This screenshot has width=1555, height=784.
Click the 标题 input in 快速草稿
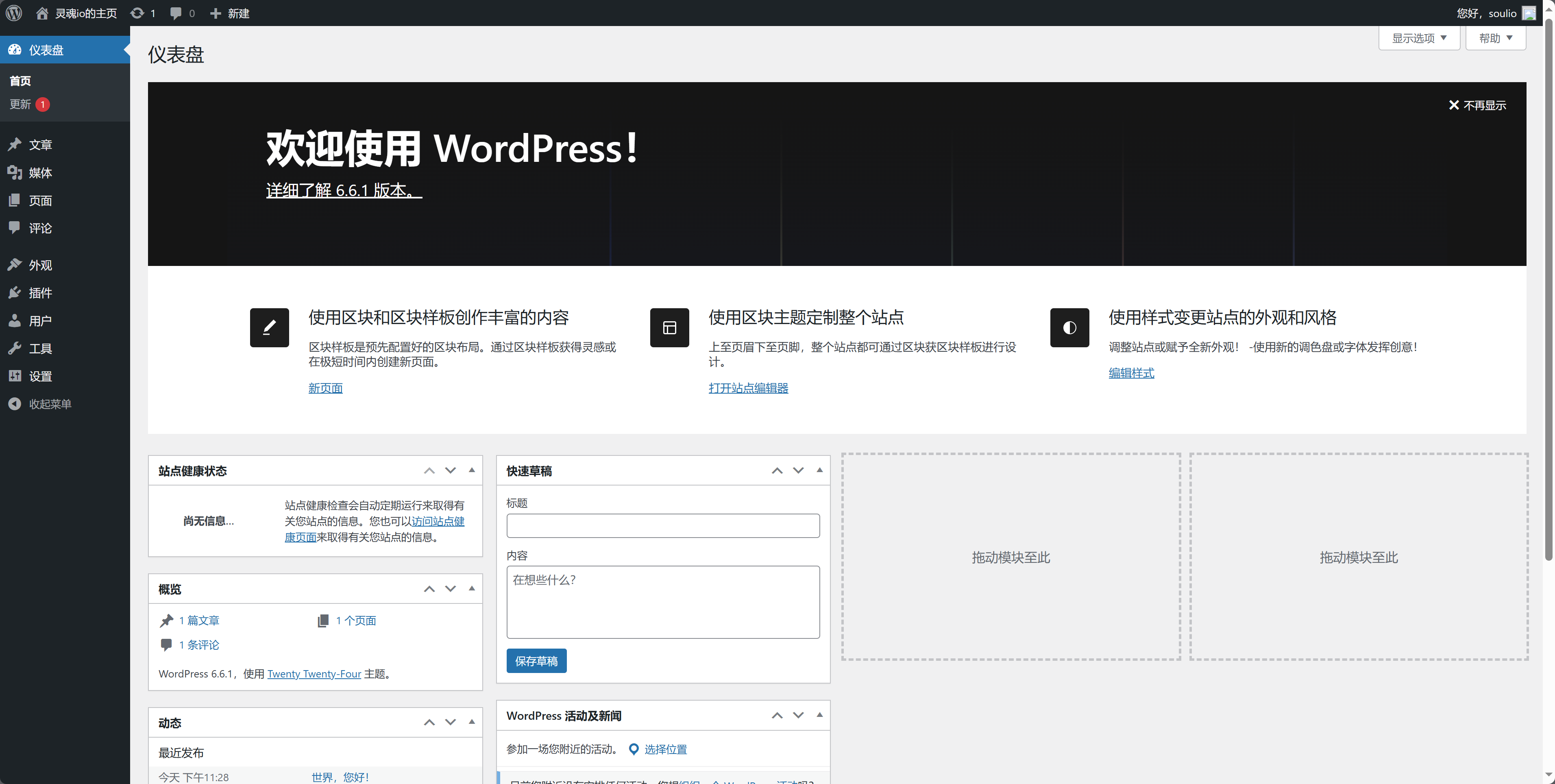[x=662, y=525]
